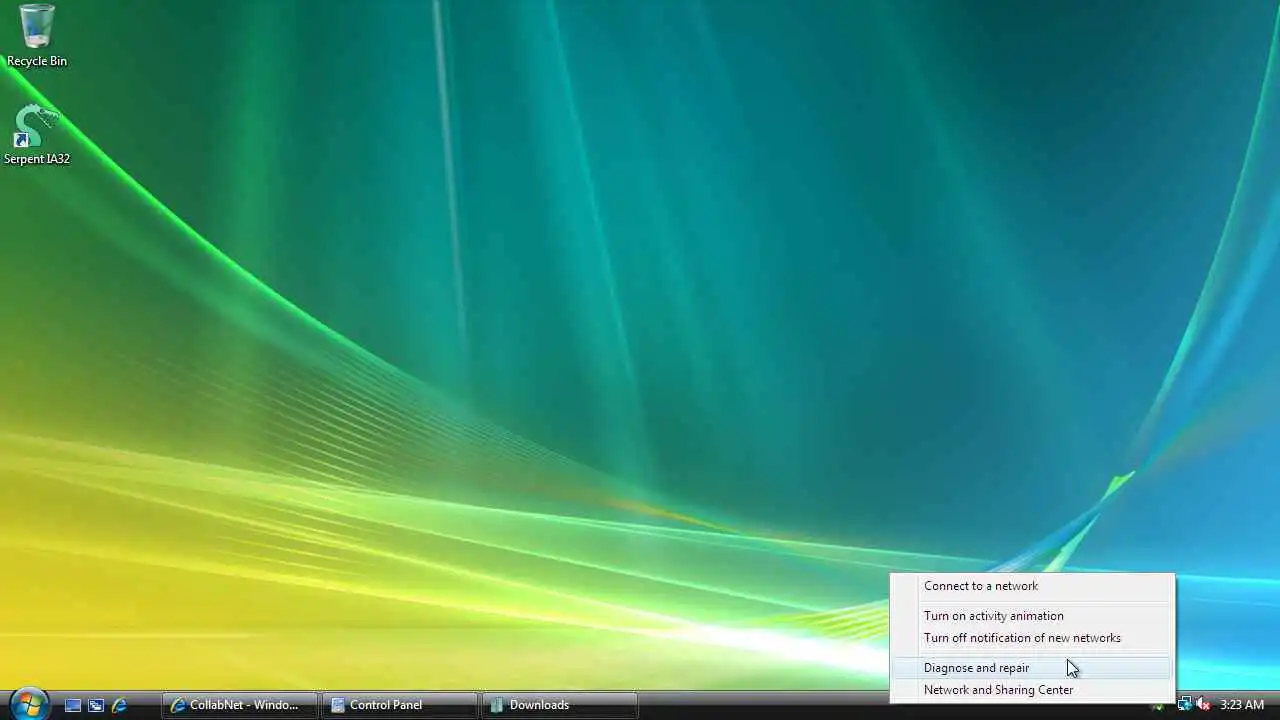
Task: Click the network tray icon
Action: coord(1184,705)
